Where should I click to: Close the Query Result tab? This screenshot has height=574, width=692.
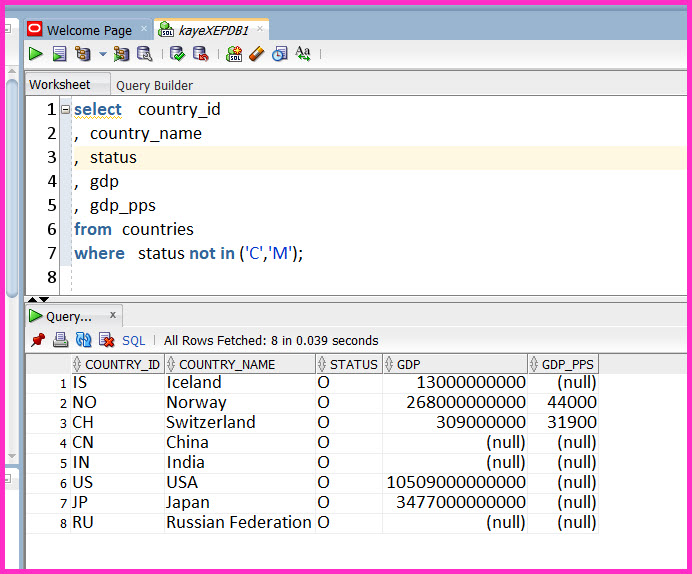click(x=113, y=315)
